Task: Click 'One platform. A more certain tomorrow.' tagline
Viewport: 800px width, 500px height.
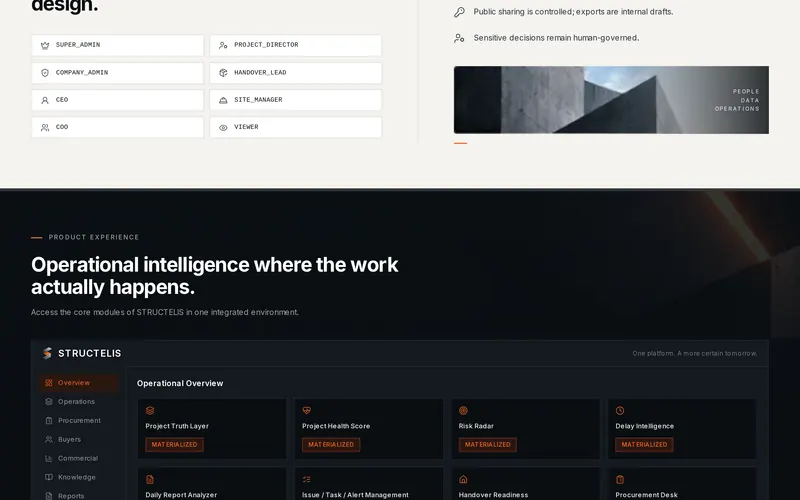Action: pyautogui.click(x=695, y=353)
